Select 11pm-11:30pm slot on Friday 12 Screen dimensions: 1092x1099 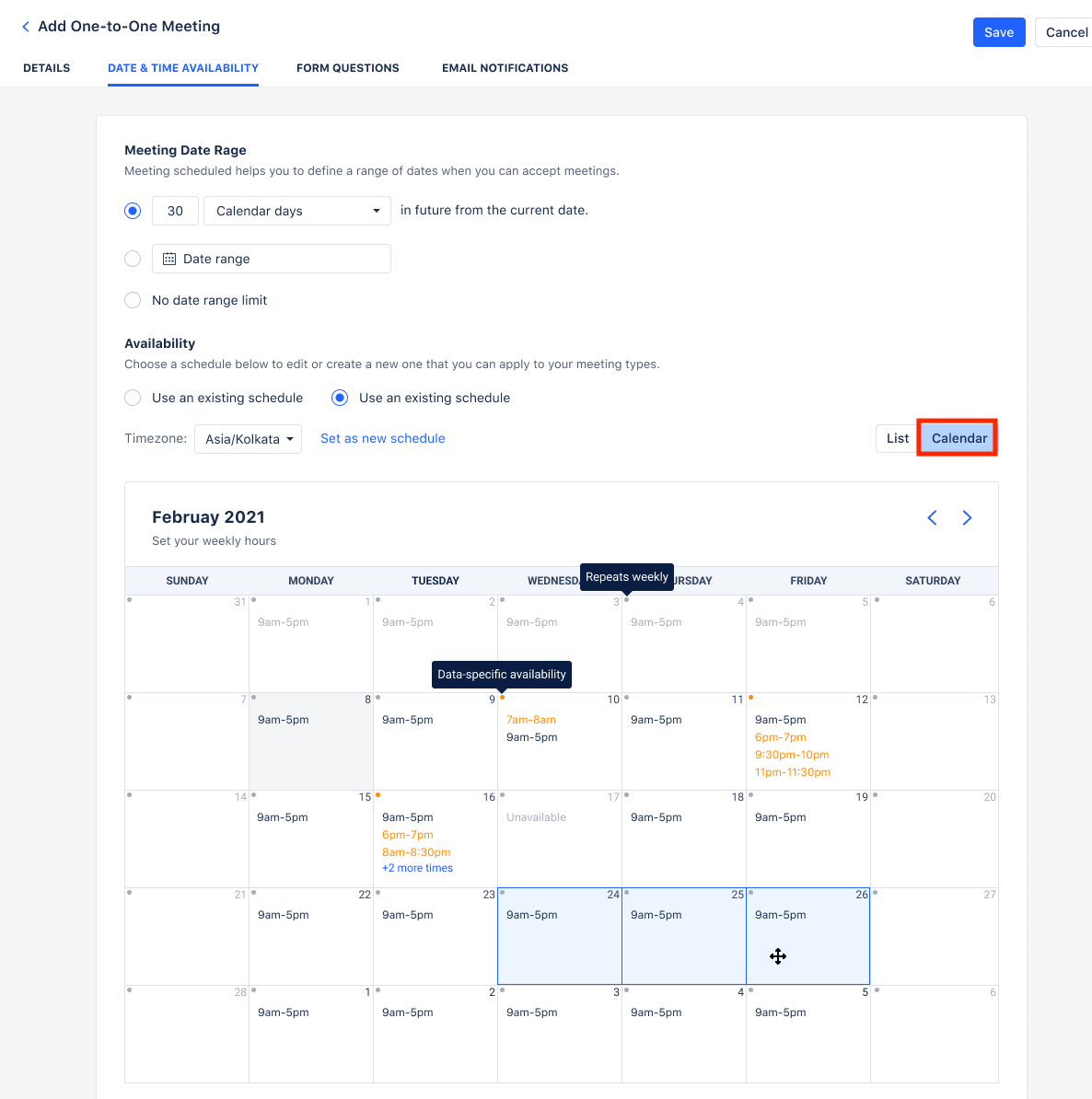click(x=793, y=772)
